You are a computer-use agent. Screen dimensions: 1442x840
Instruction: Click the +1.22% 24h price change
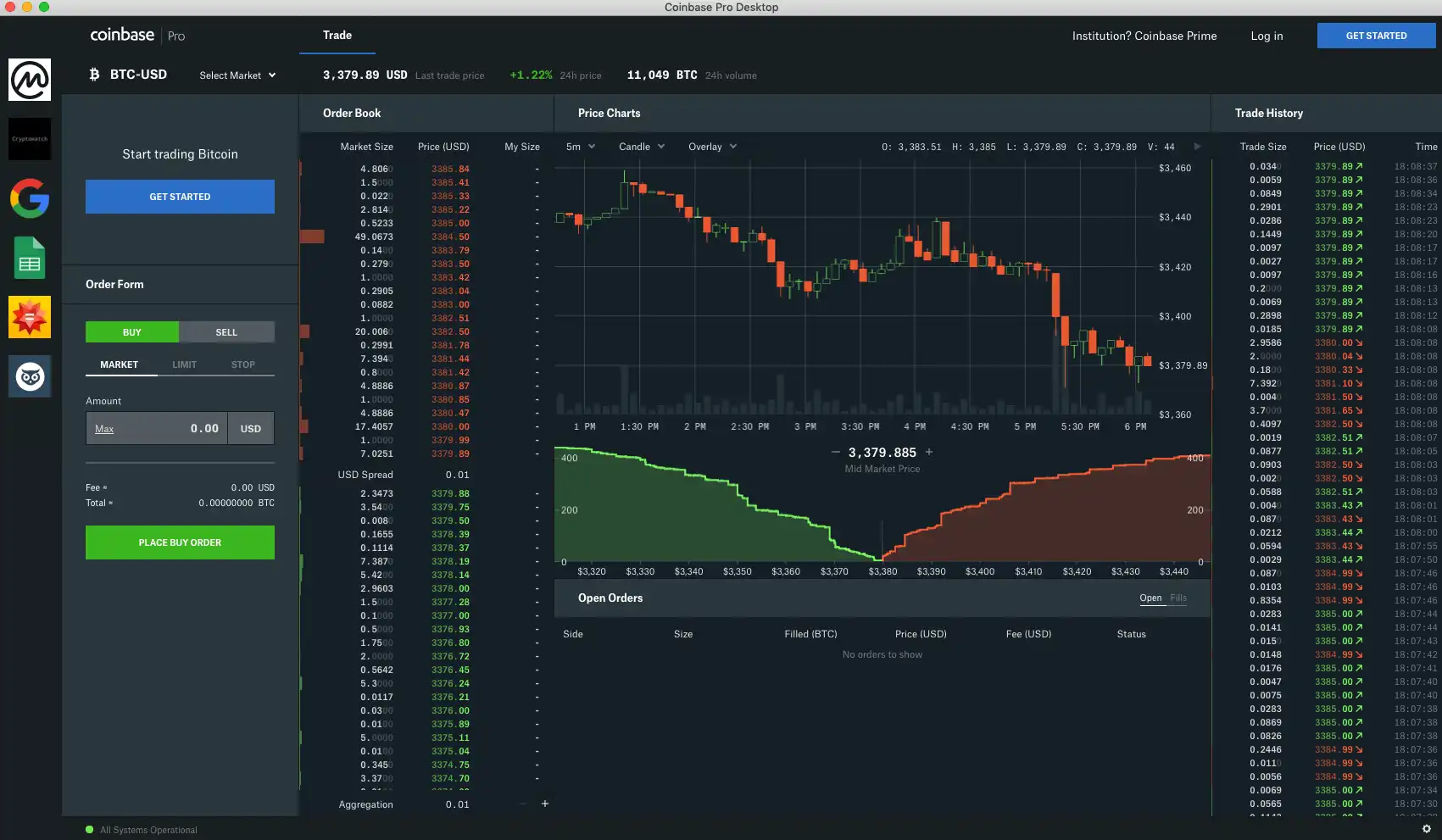click(531, 75)
